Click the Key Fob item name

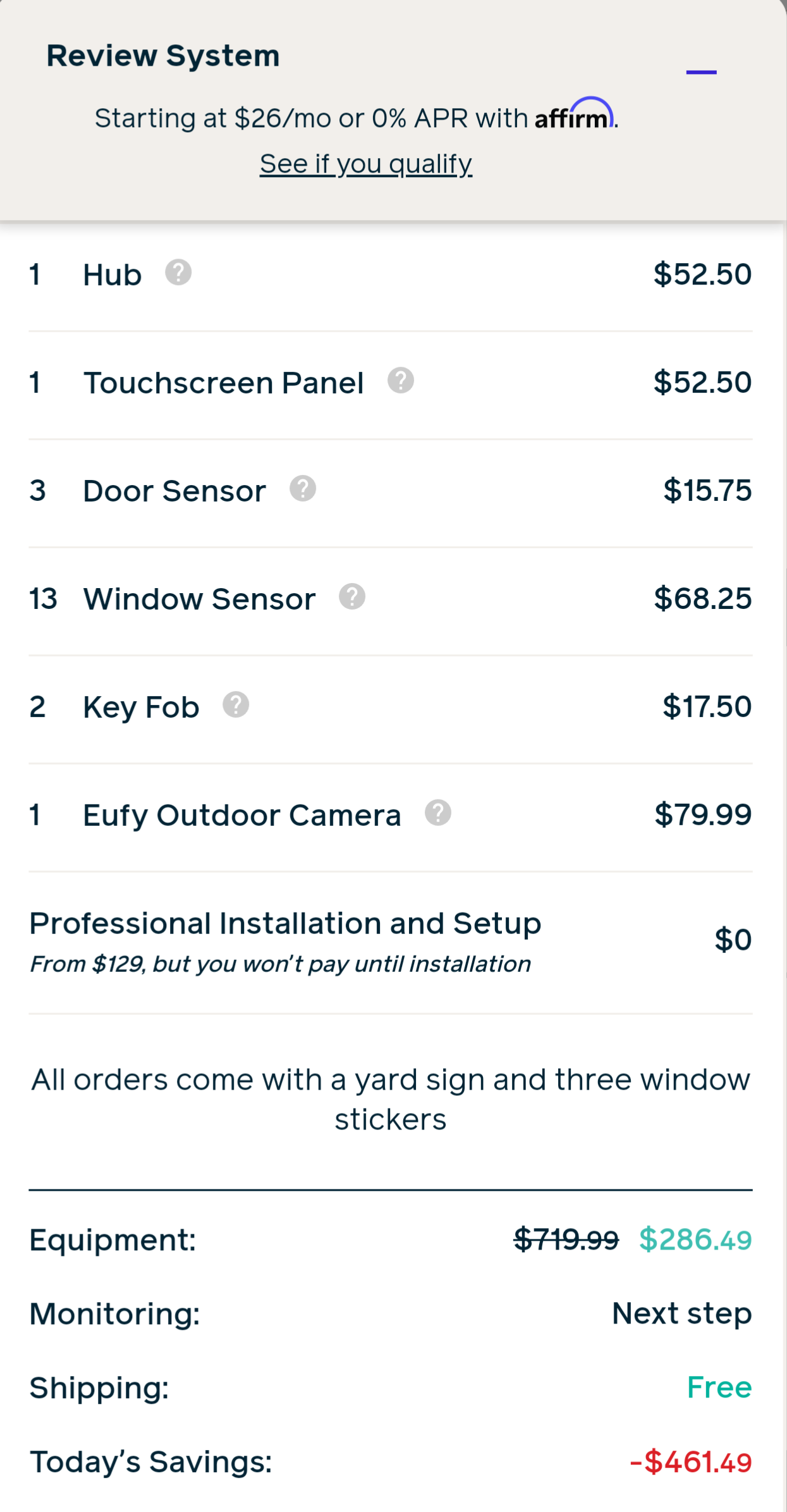click(142, 708)
